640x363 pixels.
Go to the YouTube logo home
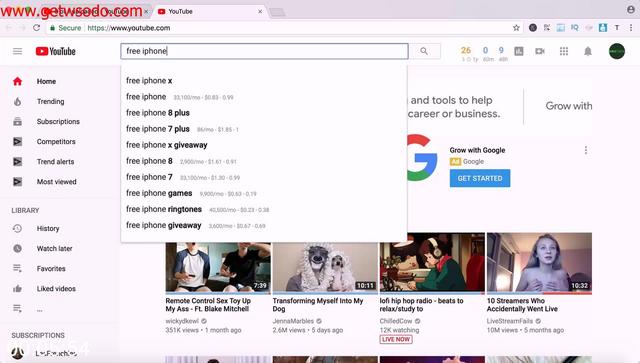[x=56, y=51]
